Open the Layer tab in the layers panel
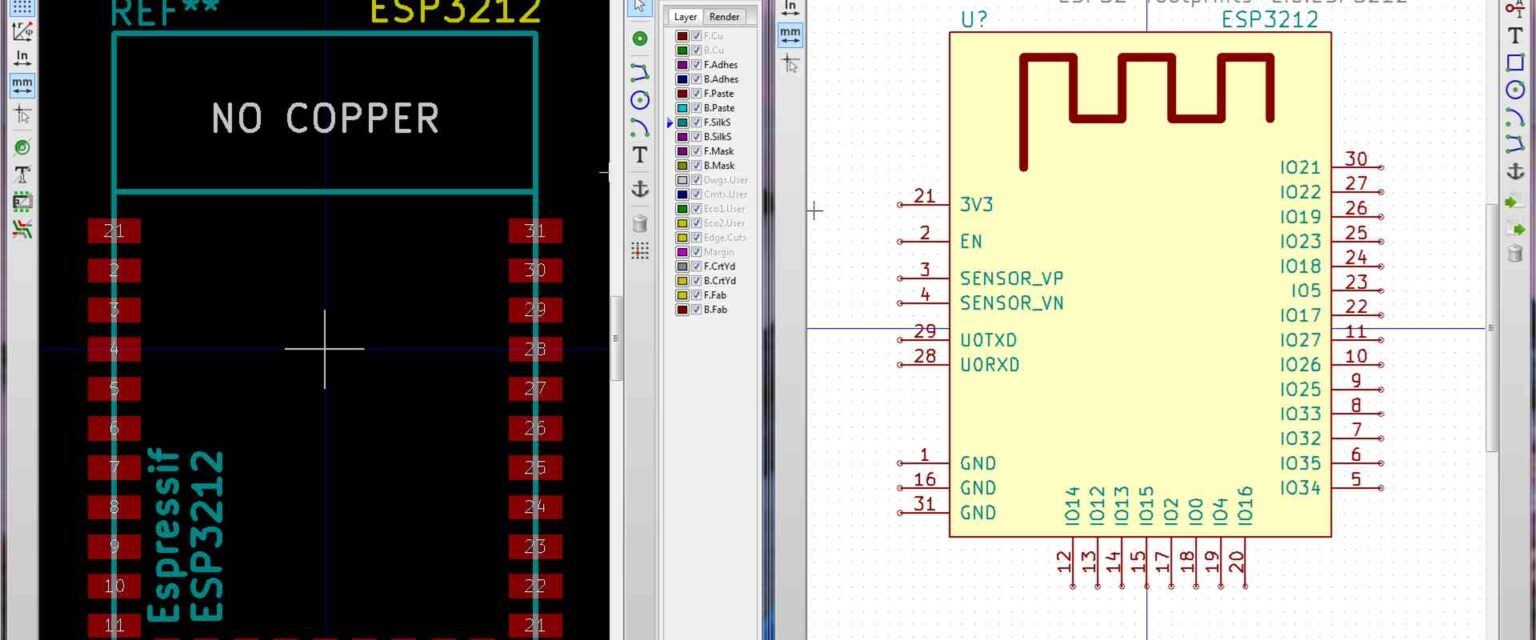The width and height of the screenshot is (1536, 640). click(x=688, y=16)
